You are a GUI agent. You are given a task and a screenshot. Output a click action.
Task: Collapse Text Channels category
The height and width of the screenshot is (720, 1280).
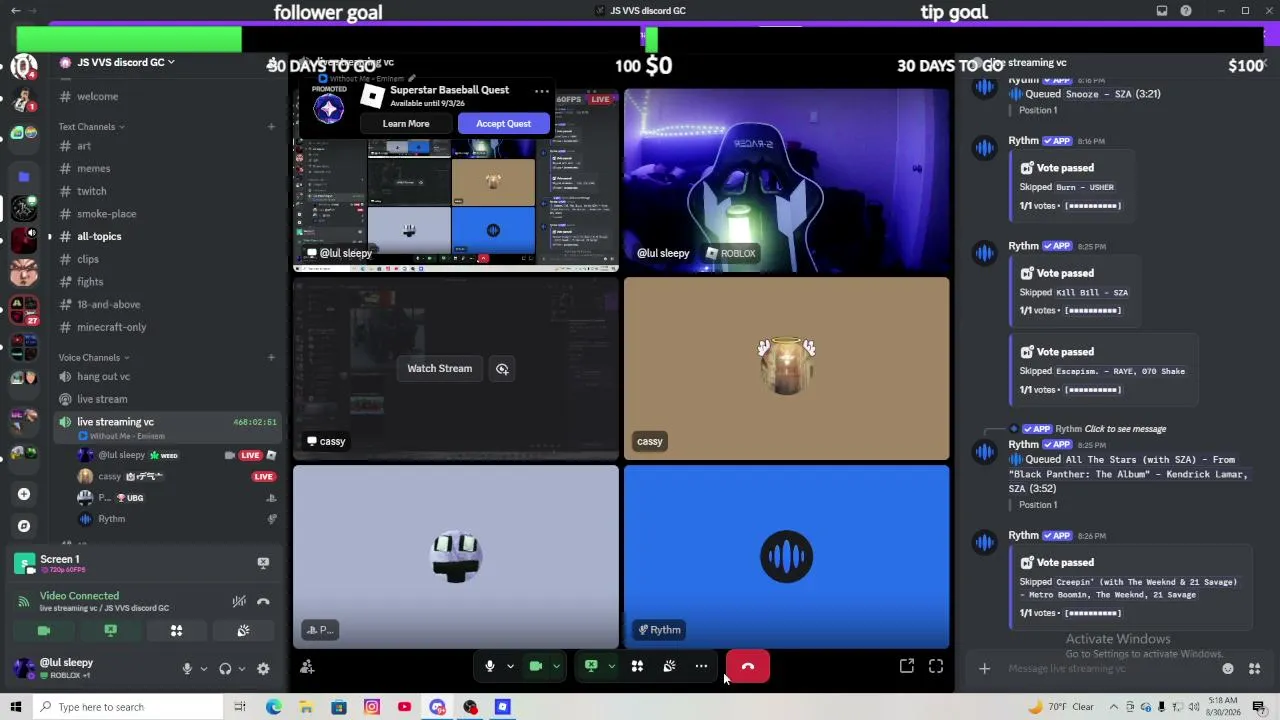[91, 127]
